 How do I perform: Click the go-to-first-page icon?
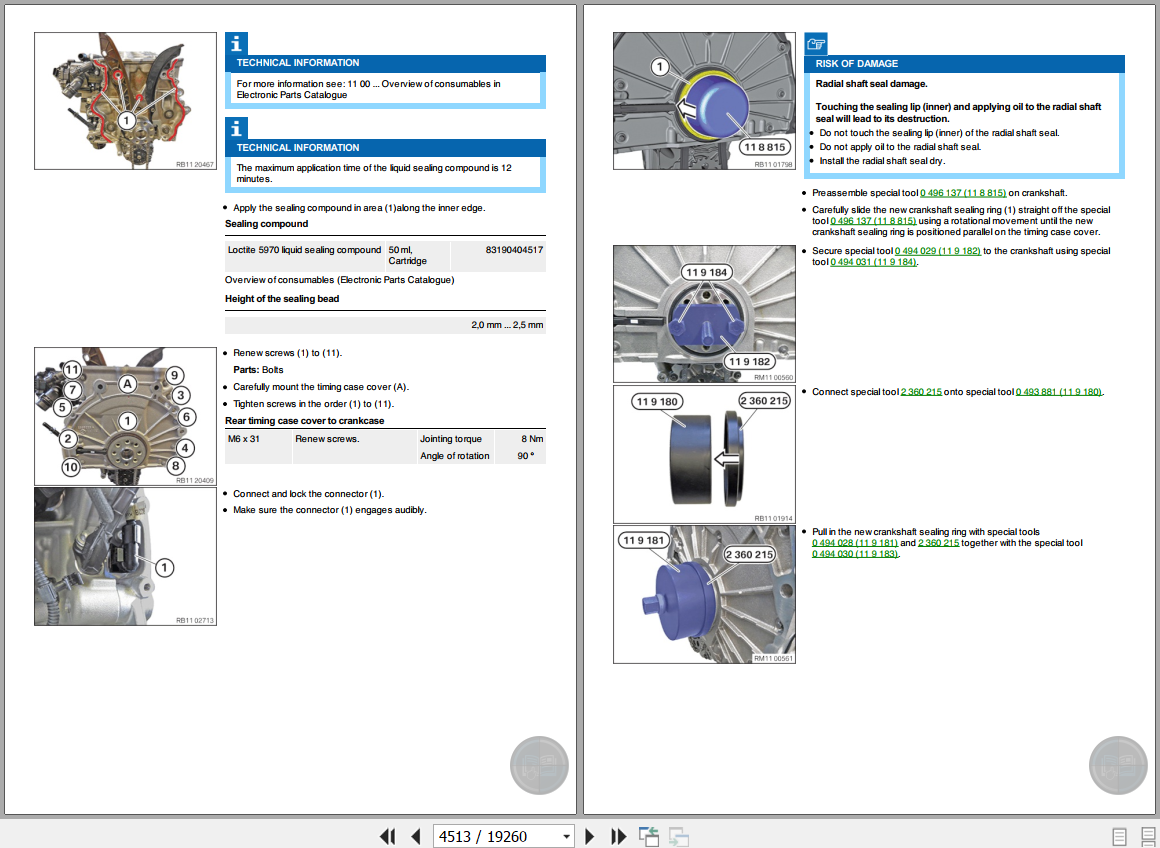click(388, 836)
